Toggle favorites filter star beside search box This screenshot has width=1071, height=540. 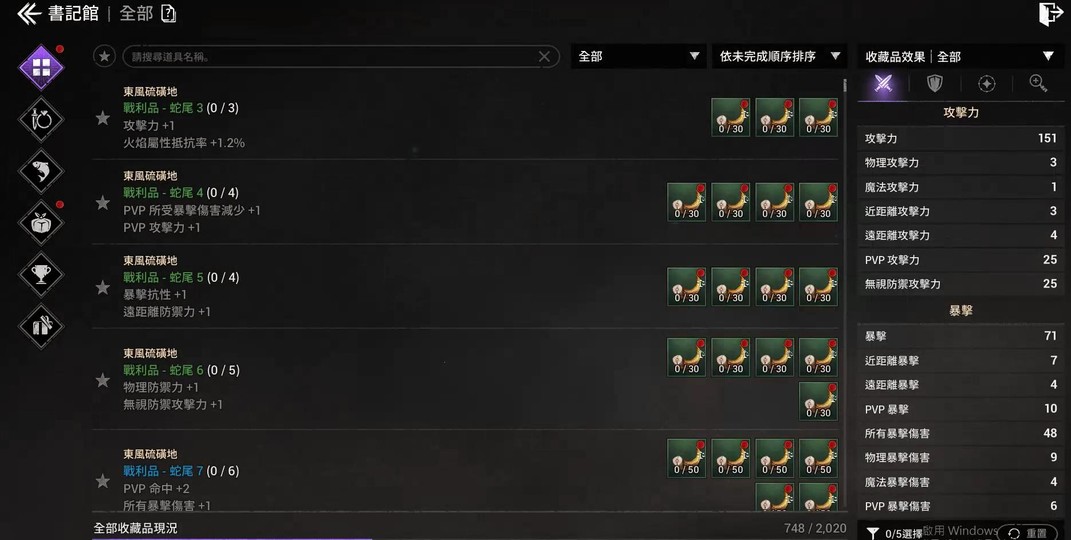point(105,57)
